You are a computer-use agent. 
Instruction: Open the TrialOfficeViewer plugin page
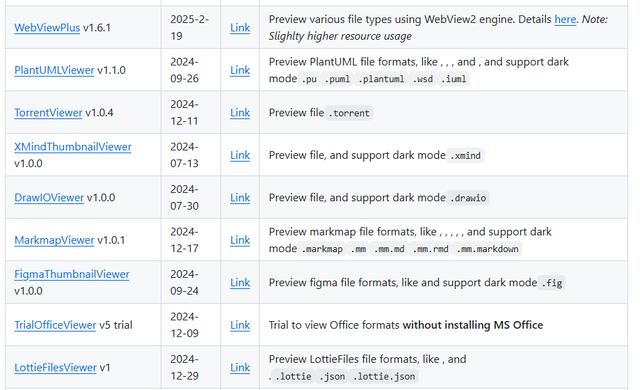[x=55, y=325]
